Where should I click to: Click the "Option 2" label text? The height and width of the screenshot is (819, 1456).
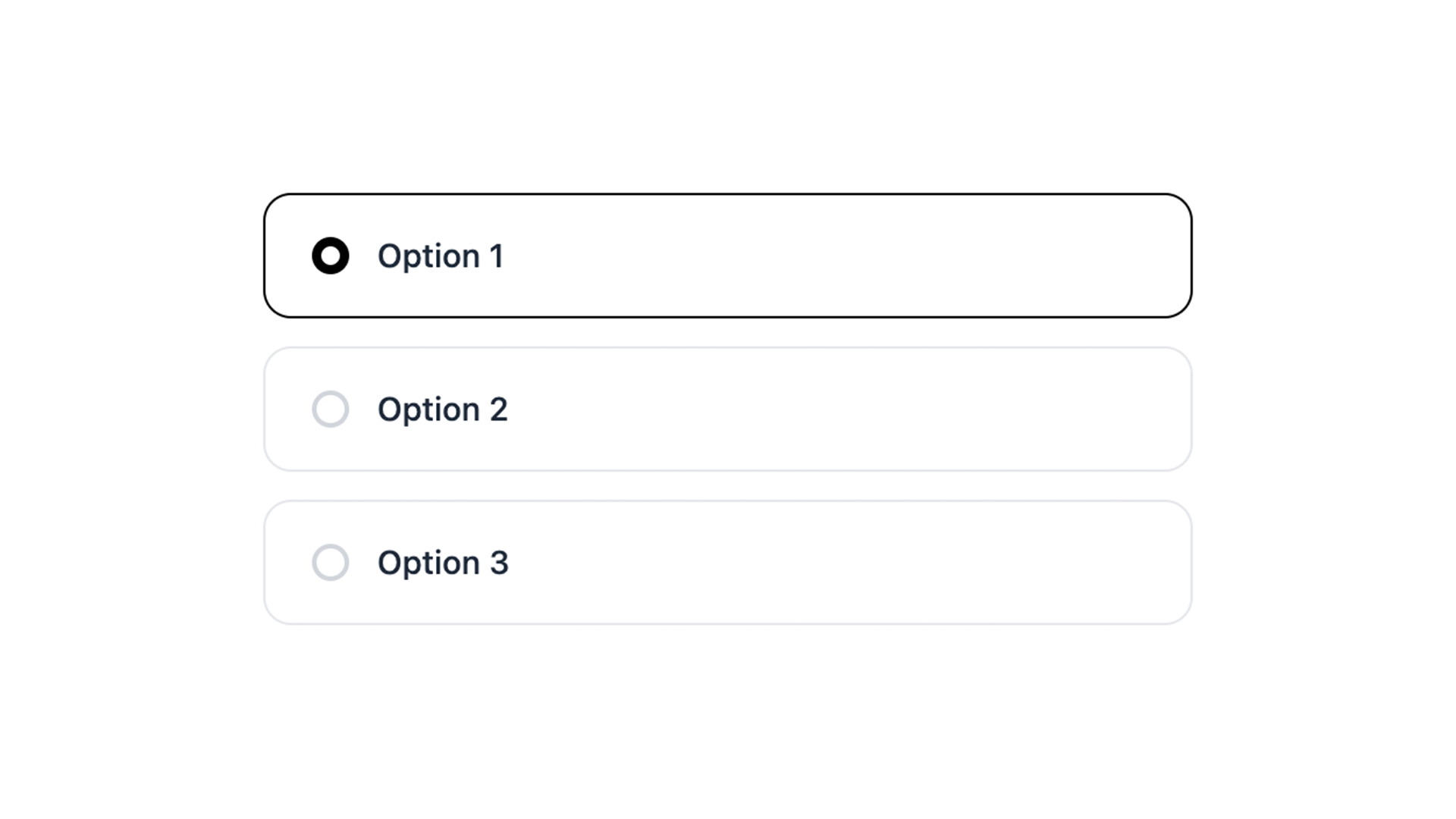click(x=442, y=409)
